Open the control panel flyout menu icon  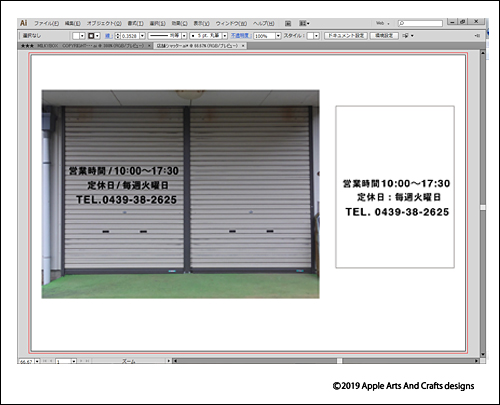[477, 35]
